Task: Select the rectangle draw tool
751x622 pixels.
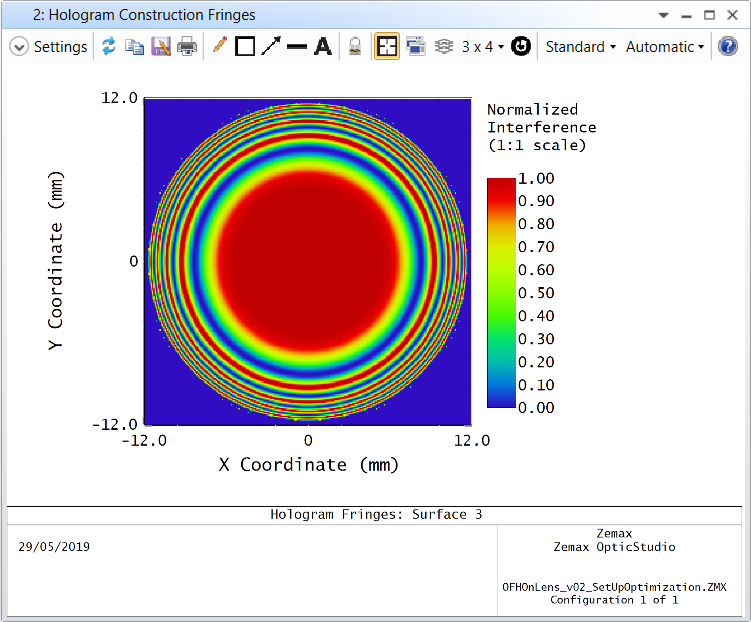Action: pos(245,46)
